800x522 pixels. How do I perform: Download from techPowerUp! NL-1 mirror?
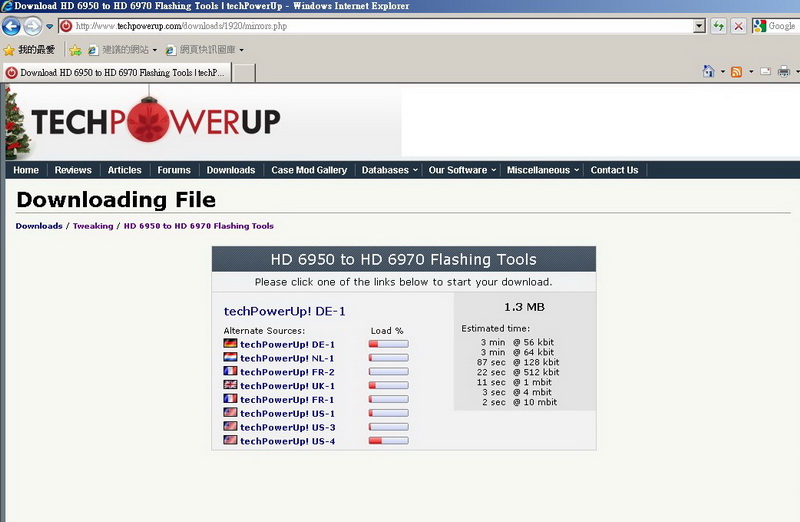tap(287, 358)
